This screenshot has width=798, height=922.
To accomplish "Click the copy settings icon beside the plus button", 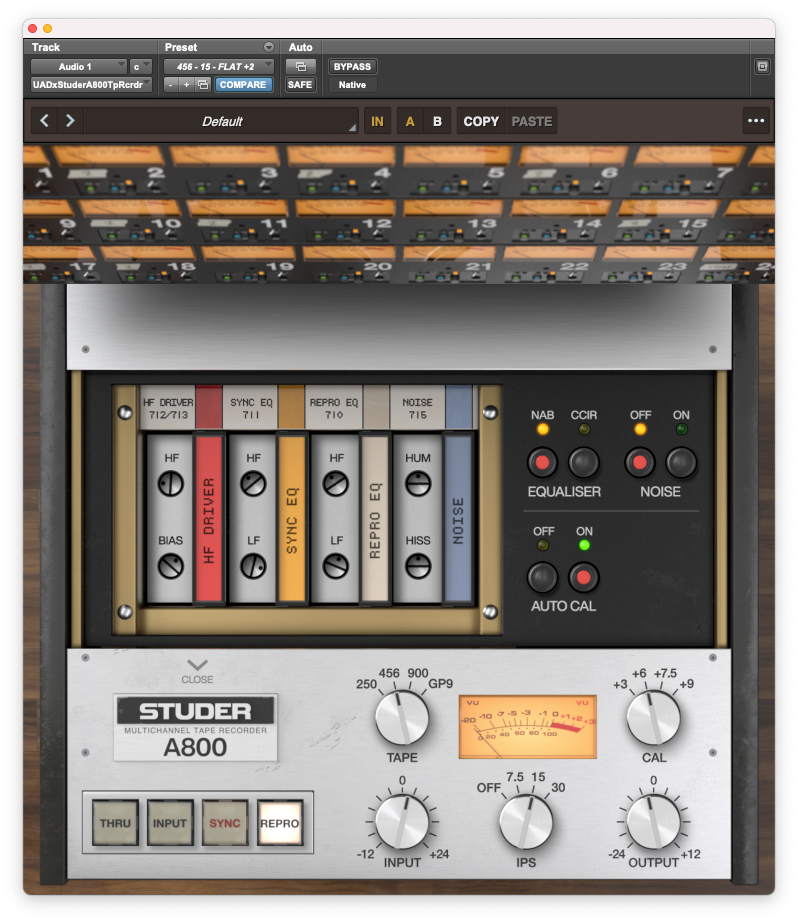I will (x=203, y=85).
